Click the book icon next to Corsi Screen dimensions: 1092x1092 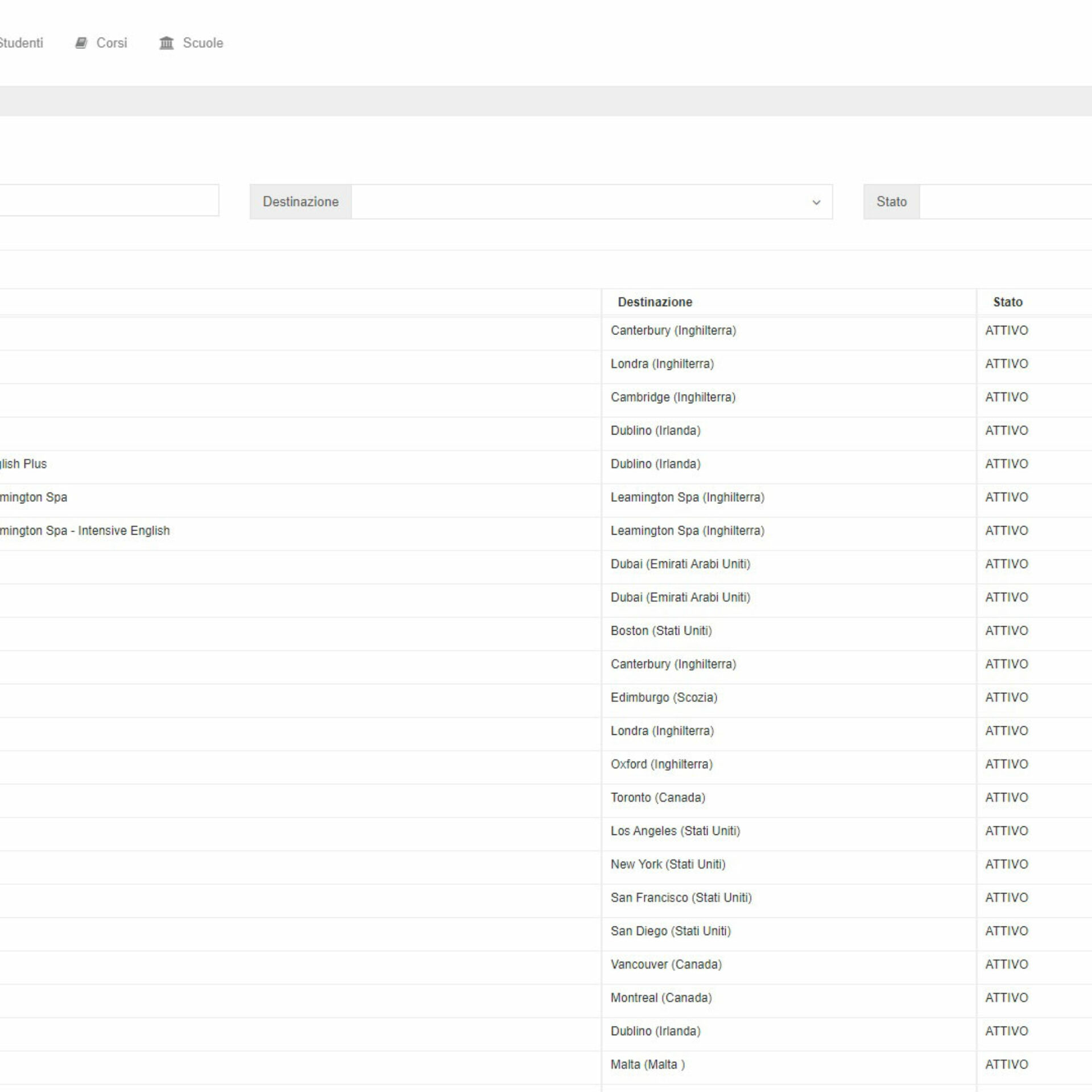pos(81,43)
